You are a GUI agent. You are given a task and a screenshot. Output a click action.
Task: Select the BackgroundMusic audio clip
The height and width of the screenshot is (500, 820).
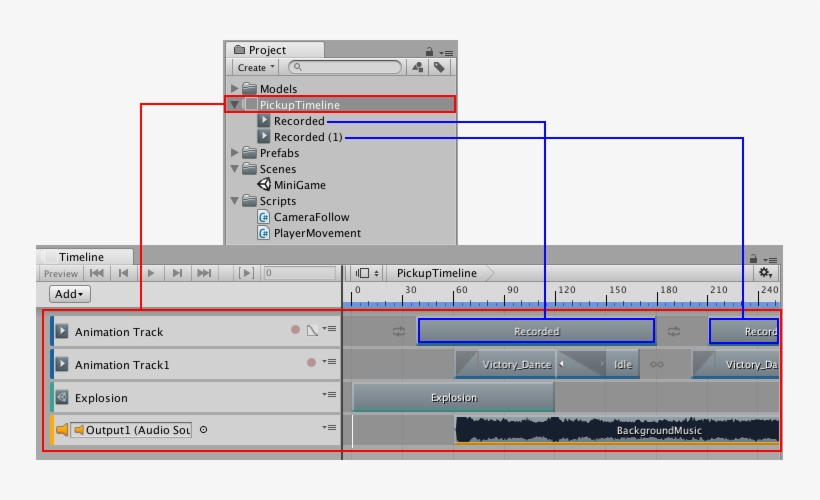pyautogui.click(x=617, y=430)
